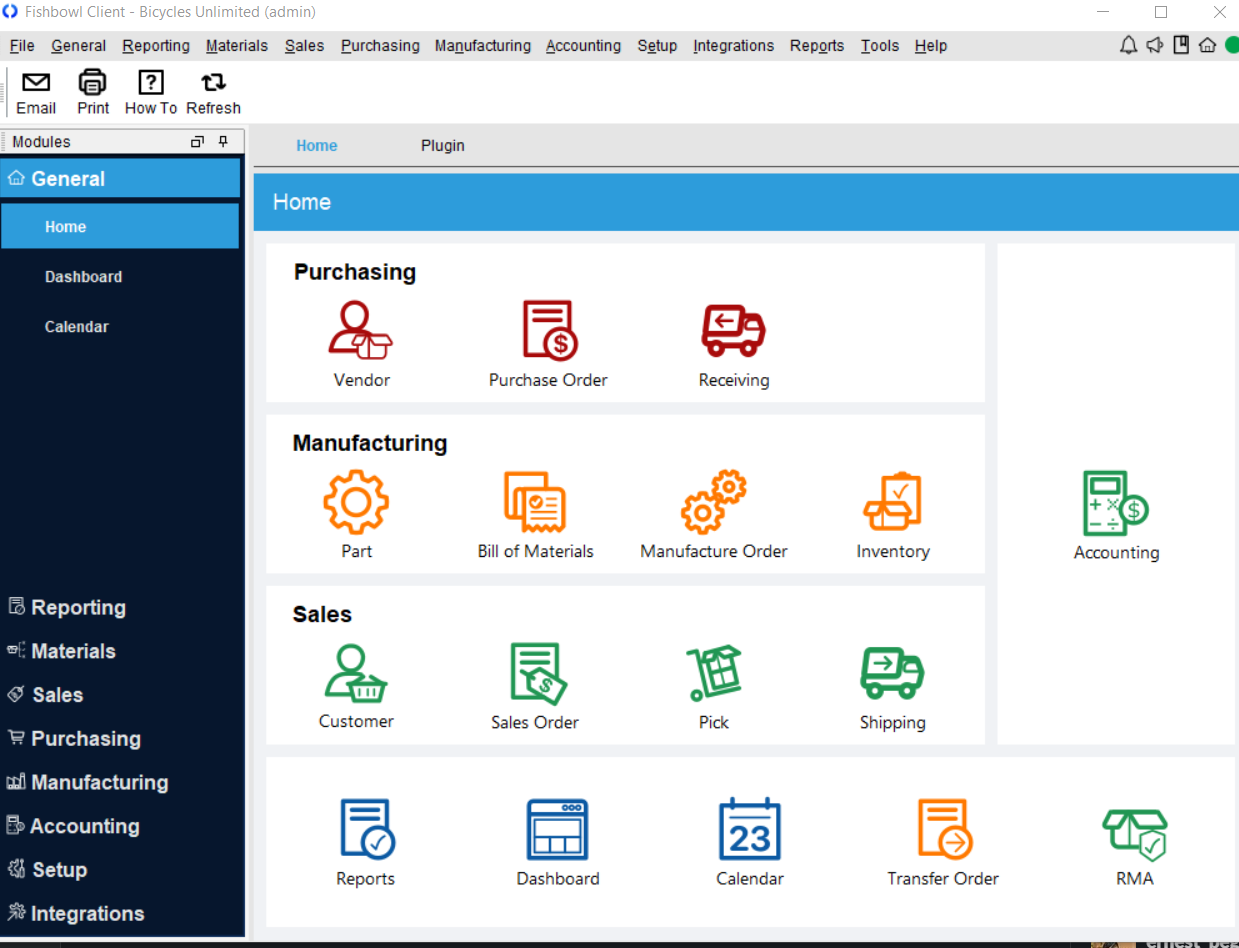Open the Sales menu

[304, 46]
